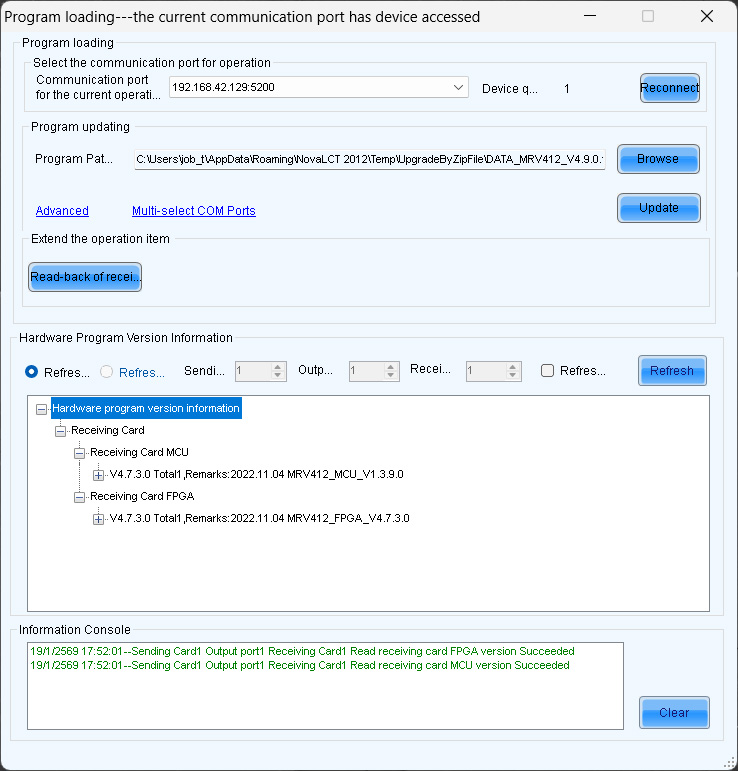Viewport: 738px width, 771px height.
Task: Enable the Refresh checkbox beside Receiving stepper
Action: pos(547,371)
